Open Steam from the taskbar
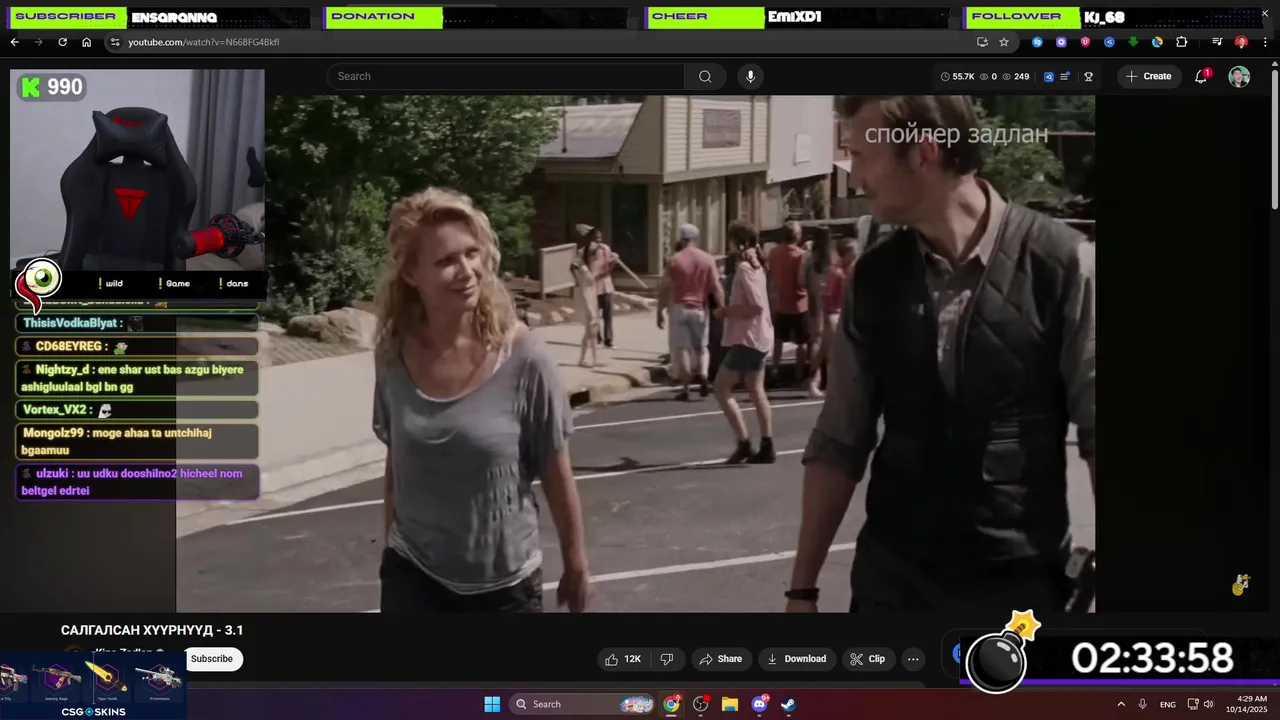 click(788, 704)
